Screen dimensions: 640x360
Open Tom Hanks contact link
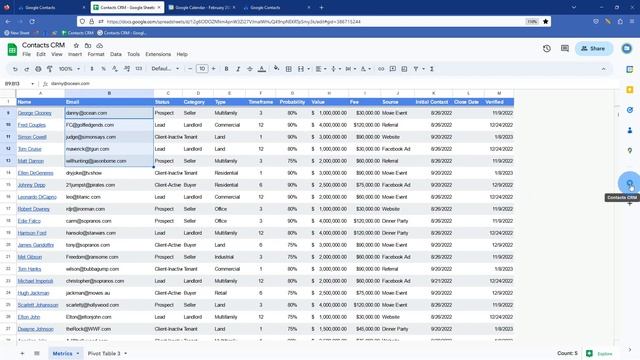(29, 269)
